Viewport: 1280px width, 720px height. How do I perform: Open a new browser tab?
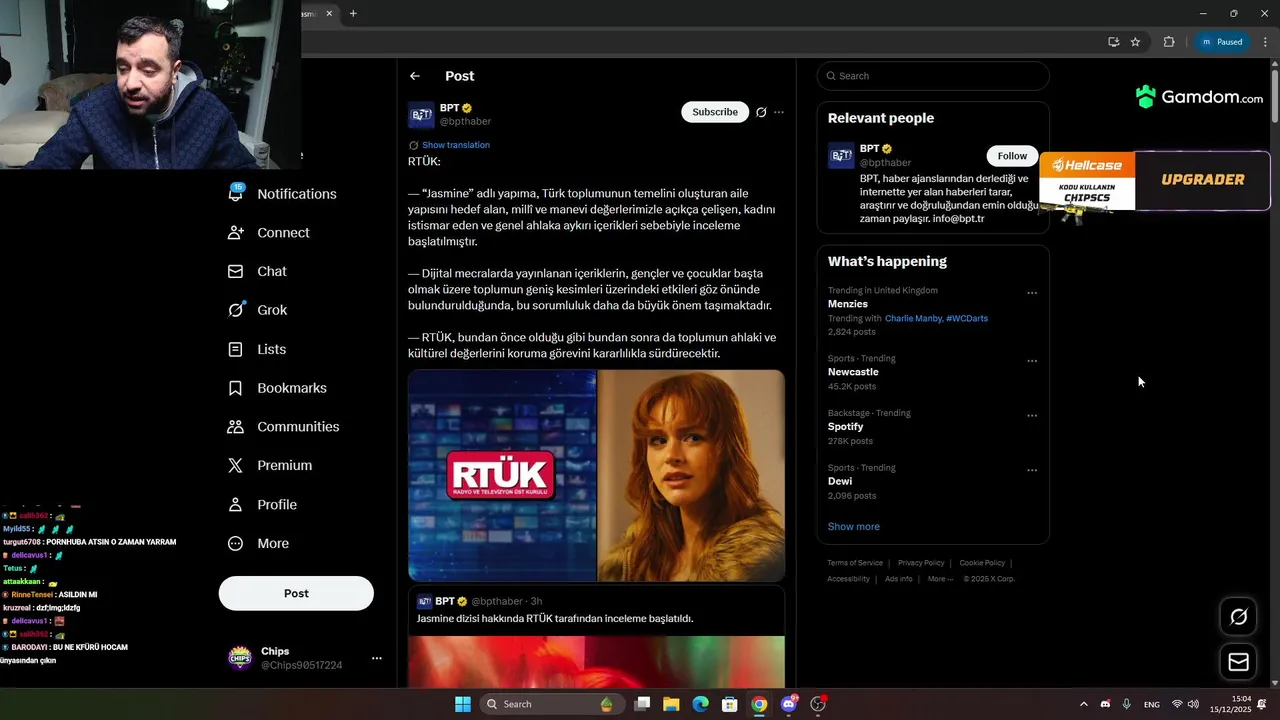[353, 13]
